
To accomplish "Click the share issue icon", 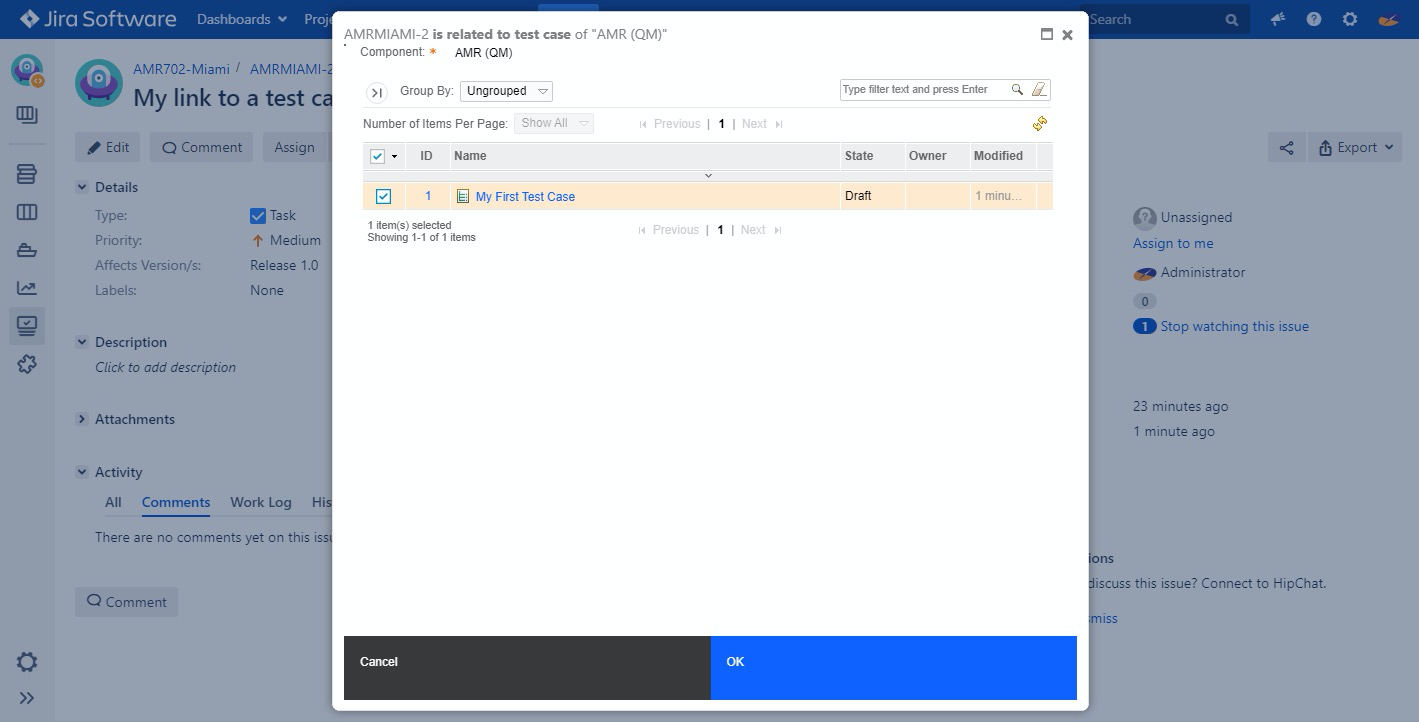I will coord(1286,148).
